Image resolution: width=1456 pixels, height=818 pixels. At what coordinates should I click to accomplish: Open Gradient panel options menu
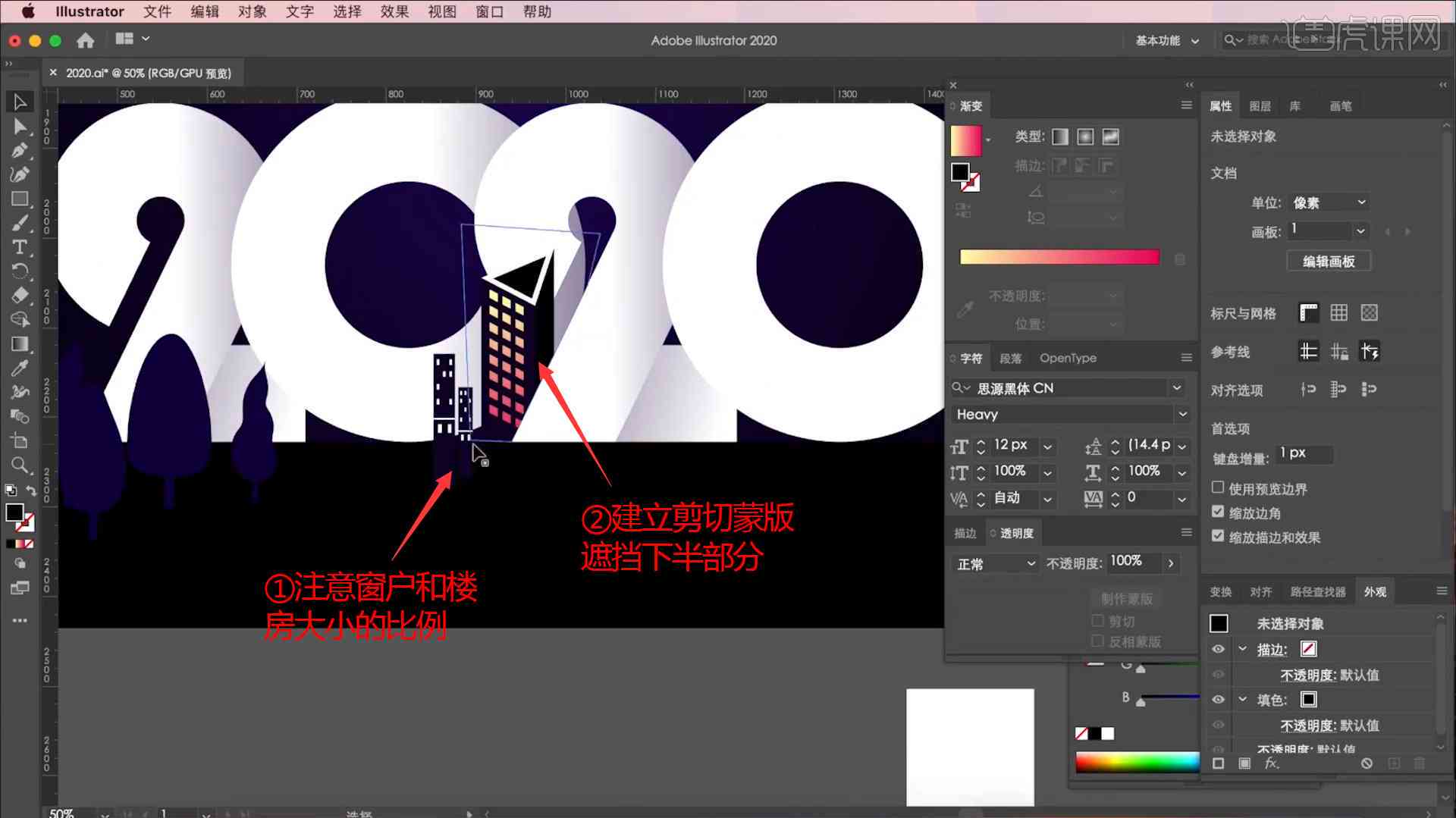(1186, 105)
